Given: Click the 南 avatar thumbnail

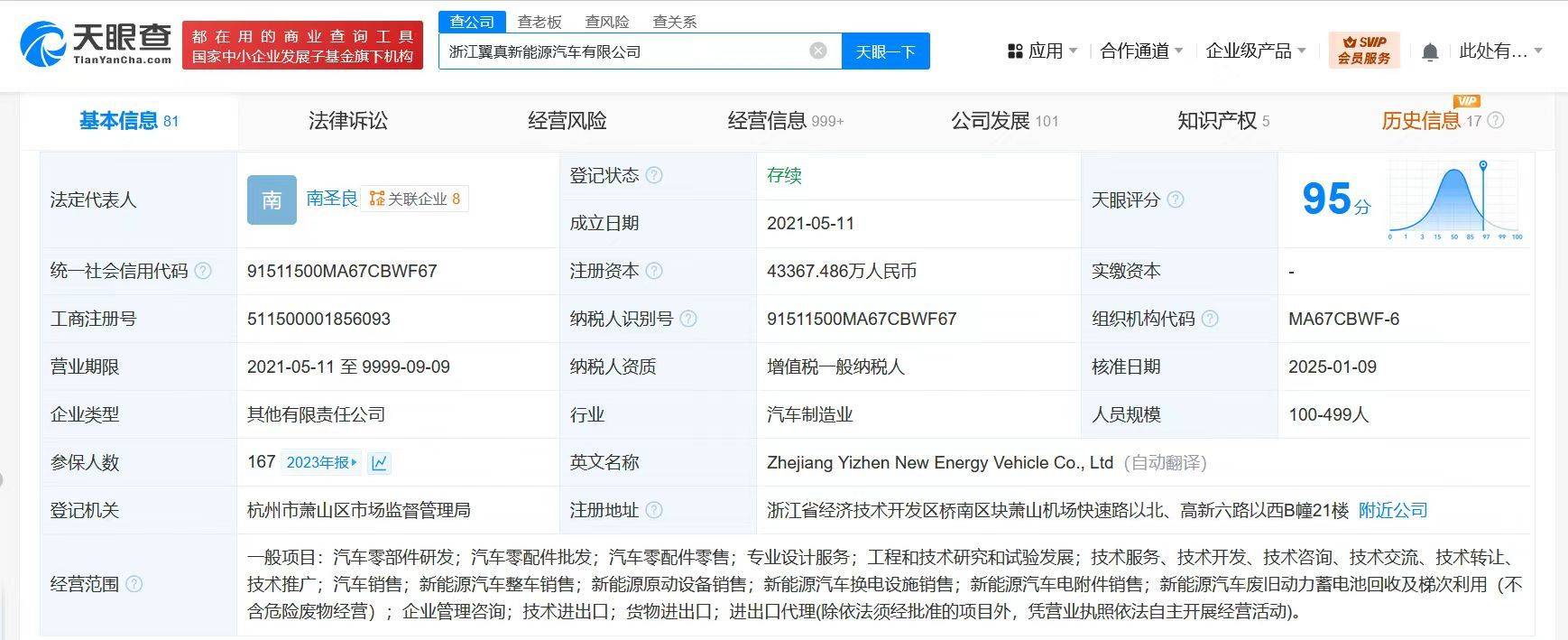Looking at the screenshot, I should [x=272, y=199].
